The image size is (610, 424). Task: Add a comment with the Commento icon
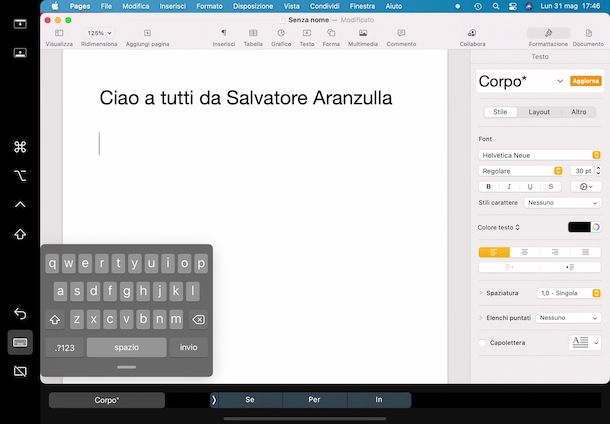[x=401, y=33]
